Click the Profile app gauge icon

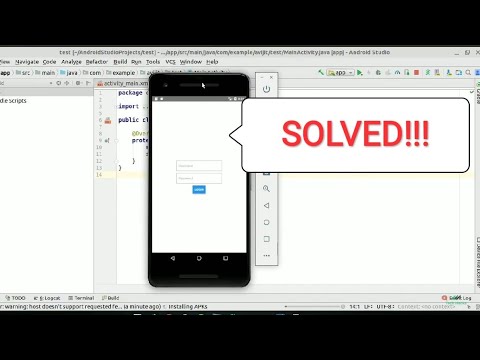click(397, 72)
